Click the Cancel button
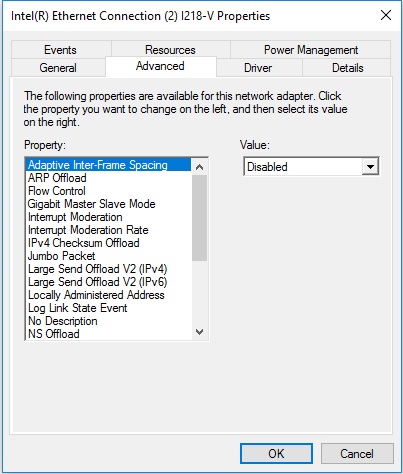This screenshot has height=474, width=403. pyautogui.click(x=357, y=454)
